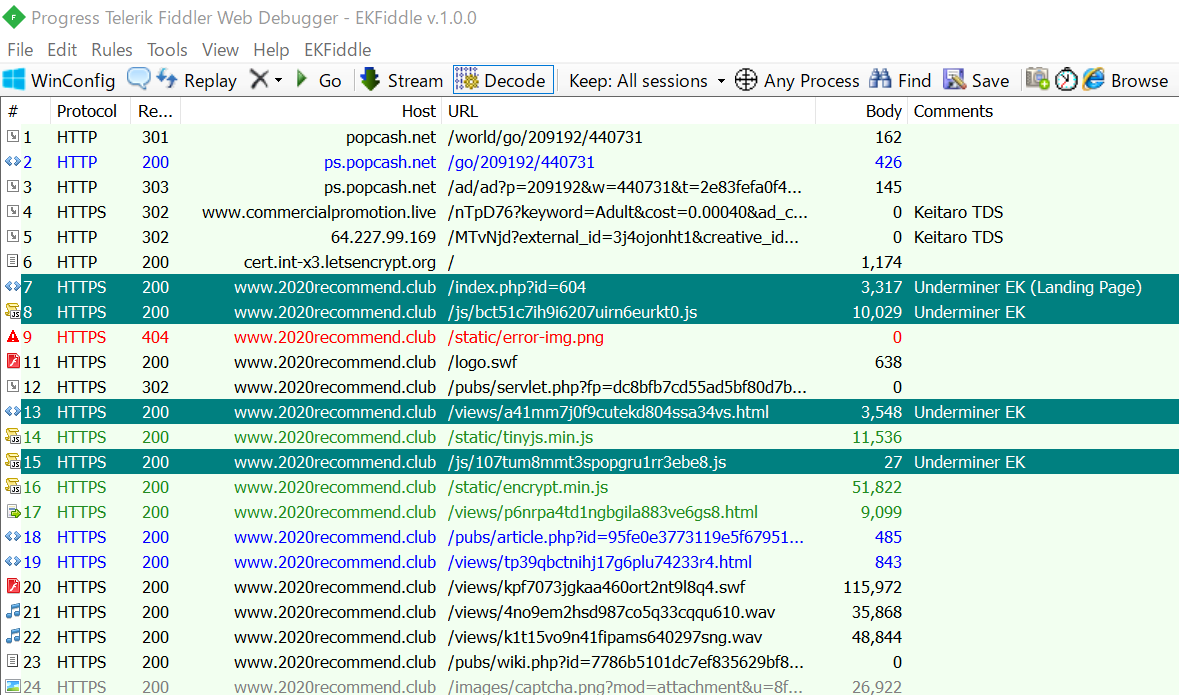The width and height of the screenshot is (1179, 695).
Task: Click the www.commercialpromotion.live host cell
Action: (319, 212)
